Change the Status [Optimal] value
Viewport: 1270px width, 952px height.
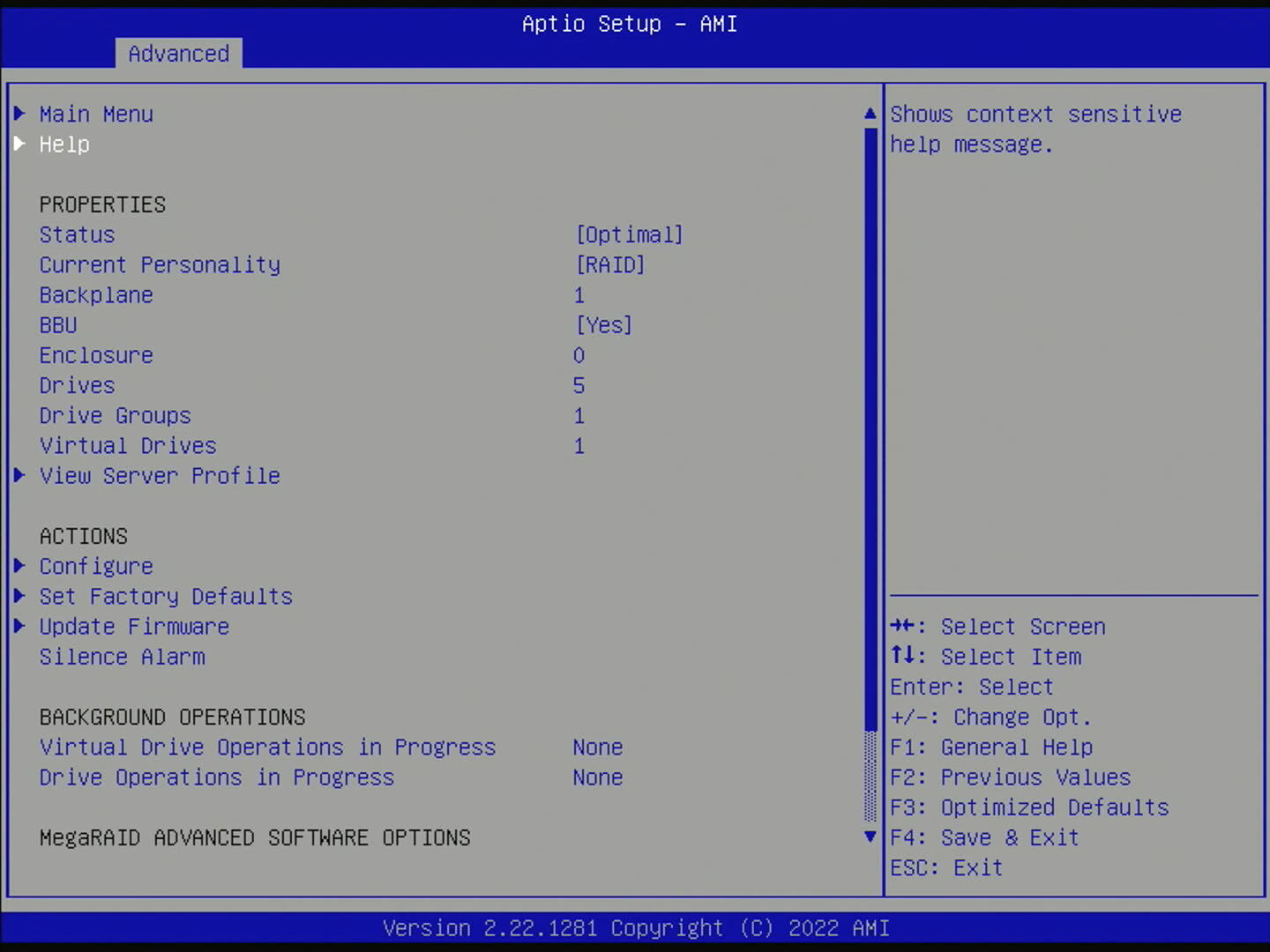(x=629, y=235)
